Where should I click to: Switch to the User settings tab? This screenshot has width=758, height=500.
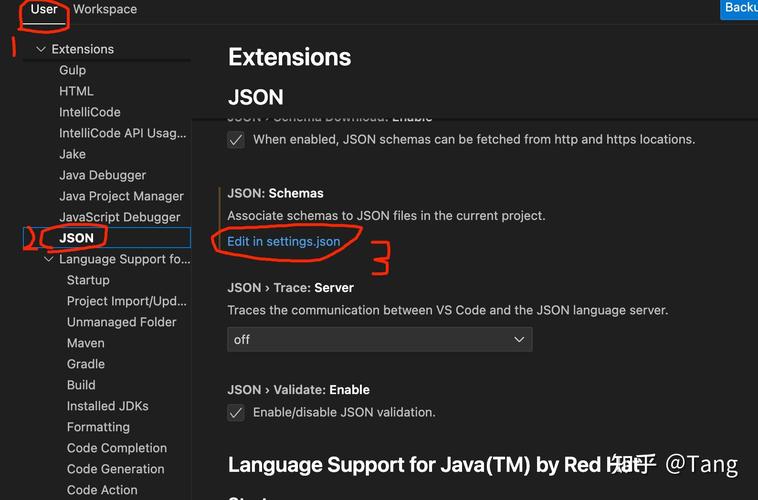coord(44,9)
